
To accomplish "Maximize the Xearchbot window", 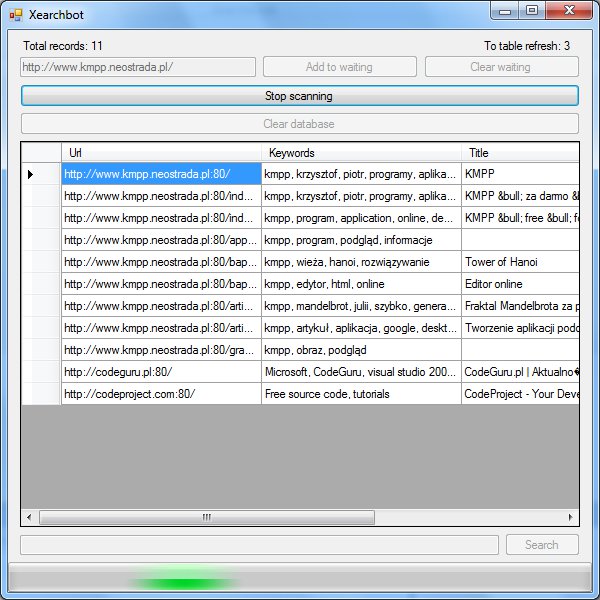I will pyautogui.click(x=531, y=11).
